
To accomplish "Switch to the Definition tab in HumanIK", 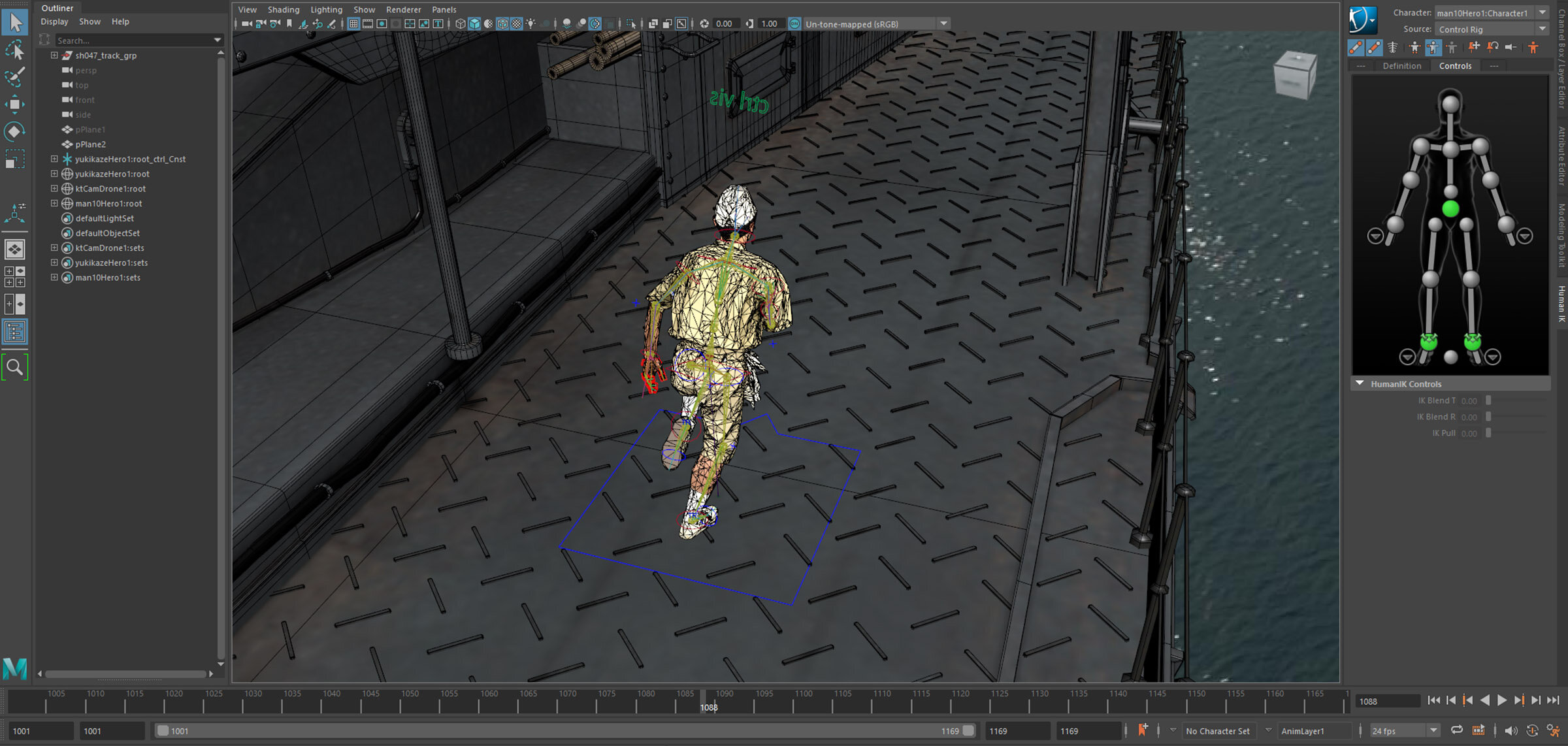I will click(x=1401, y=66).
